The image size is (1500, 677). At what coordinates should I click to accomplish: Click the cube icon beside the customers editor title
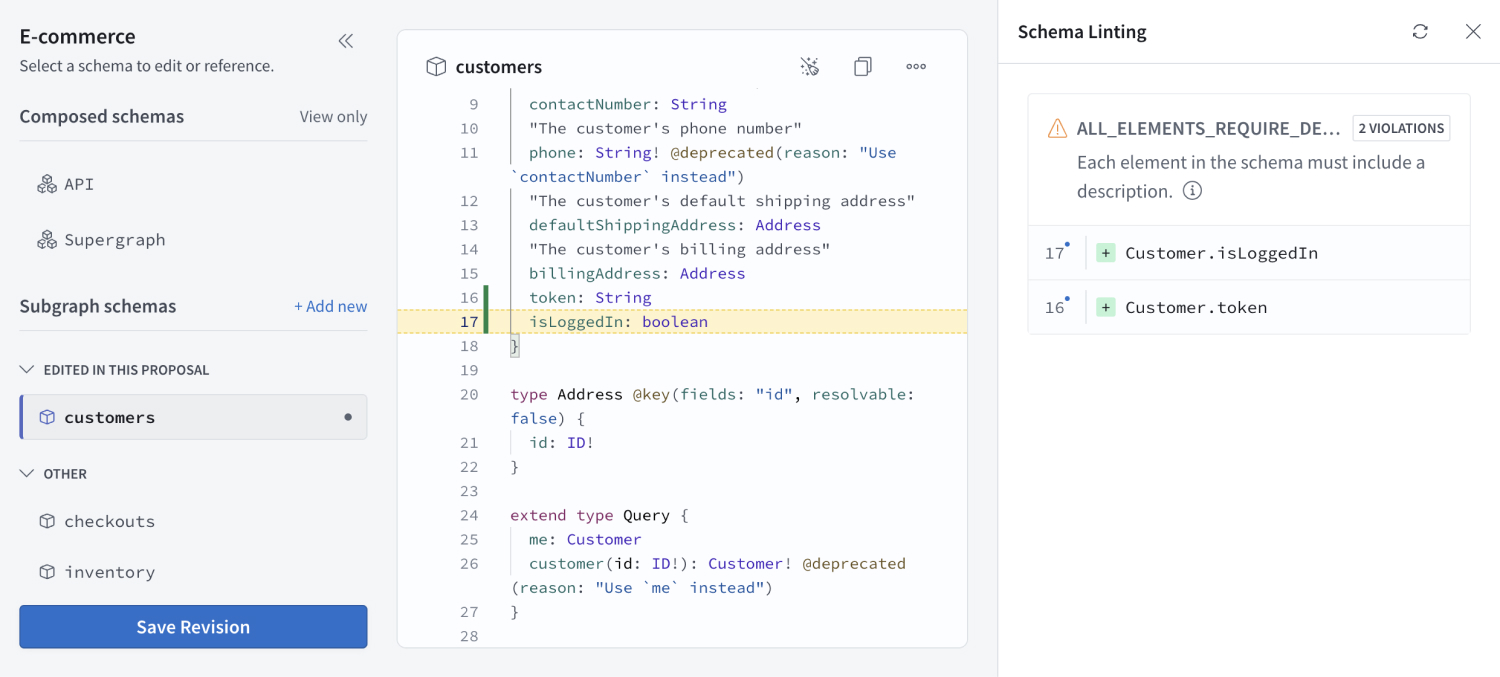tap(436, 66)
